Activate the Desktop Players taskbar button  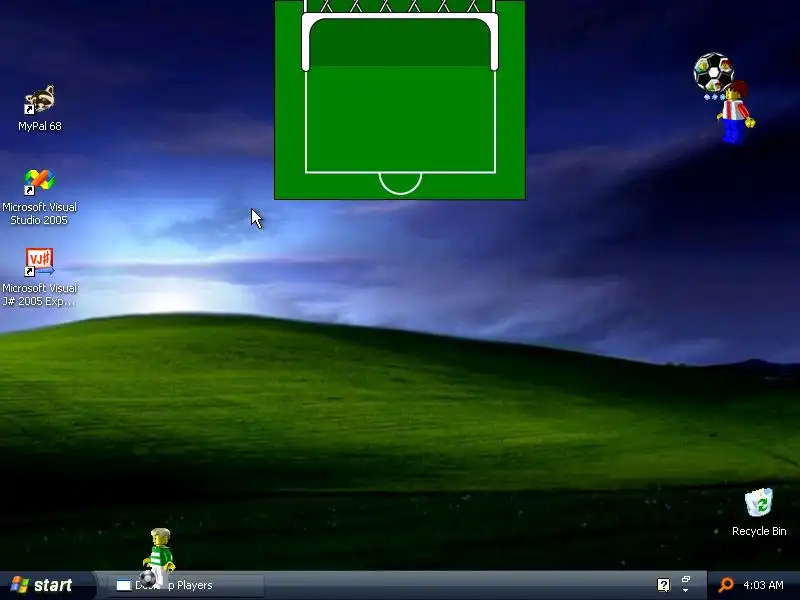(186, 585)
